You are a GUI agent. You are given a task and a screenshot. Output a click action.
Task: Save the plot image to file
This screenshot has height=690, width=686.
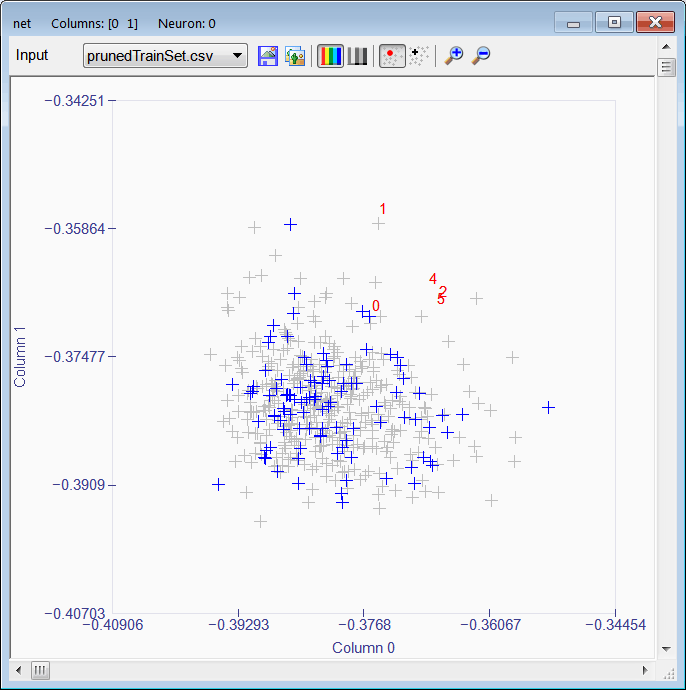point(268,56)
